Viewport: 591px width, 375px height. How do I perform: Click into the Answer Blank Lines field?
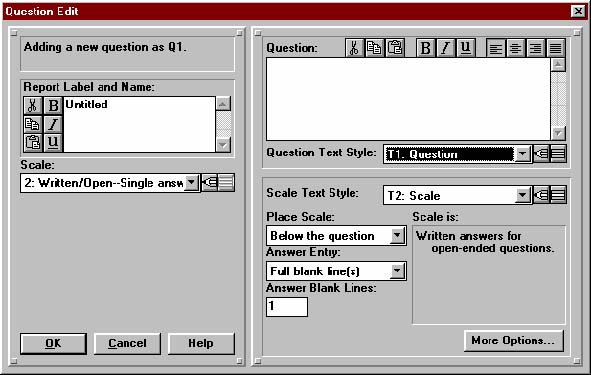[287, 307]
